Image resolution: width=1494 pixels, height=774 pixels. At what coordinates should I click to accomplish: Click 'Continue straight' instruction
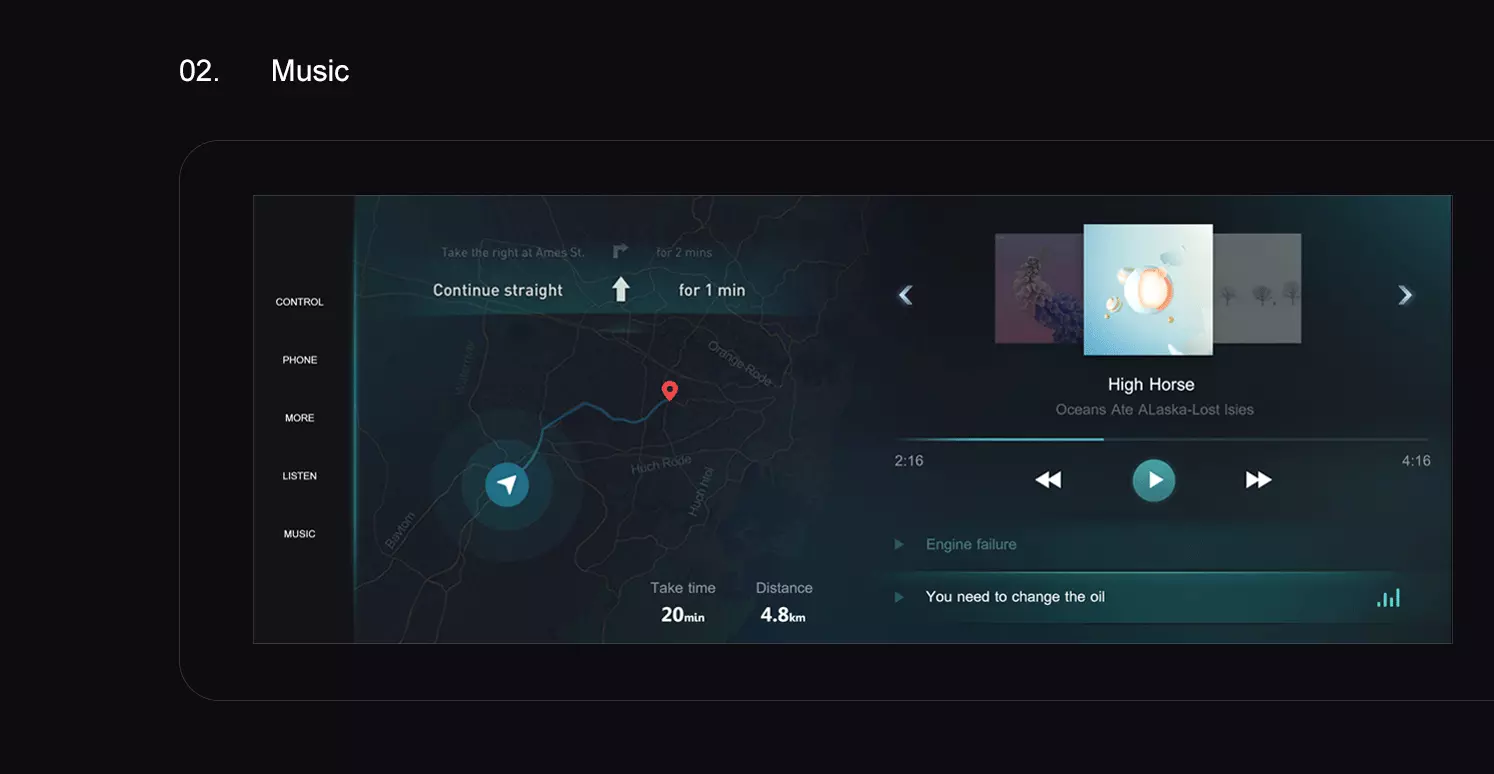[498, 290]
